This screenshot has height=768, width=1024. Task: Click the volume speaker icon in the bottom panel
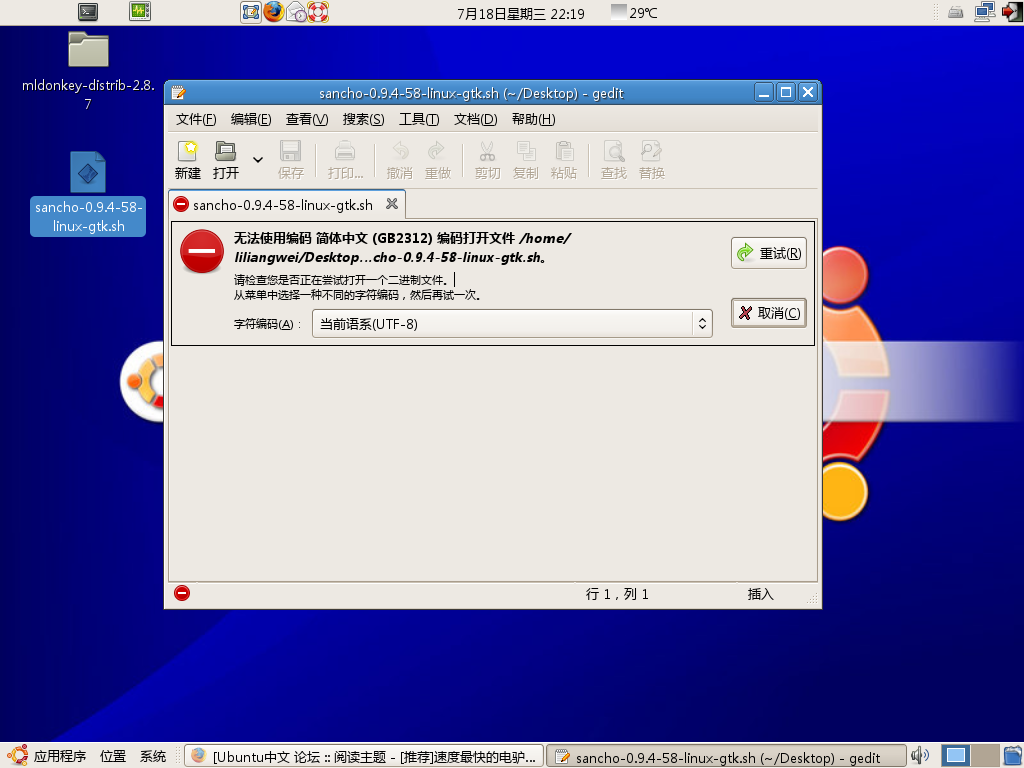pos(920,756)
